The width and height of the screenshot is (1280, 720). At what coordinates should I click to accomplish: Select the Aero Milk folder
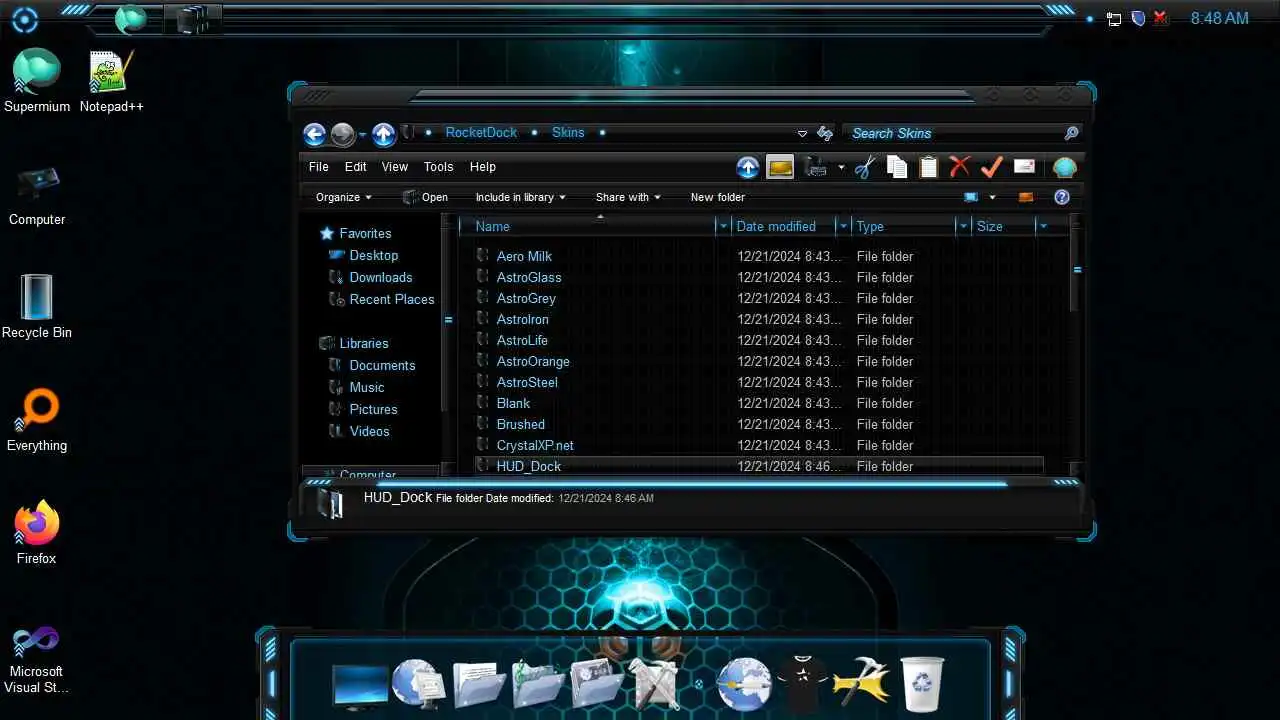(524, 256)
